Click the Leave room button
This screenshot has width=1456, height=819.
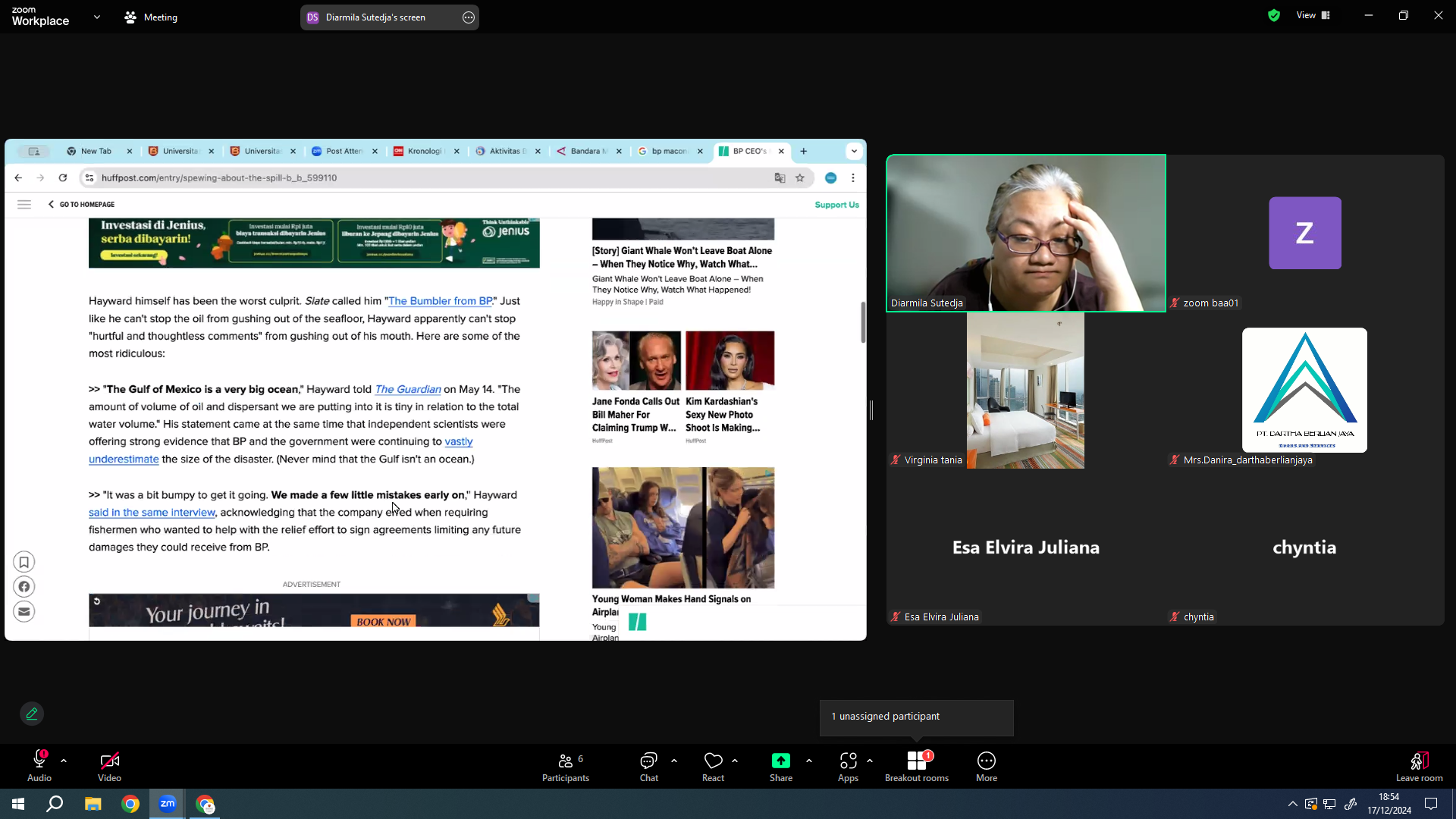(x=1419, y=766)
